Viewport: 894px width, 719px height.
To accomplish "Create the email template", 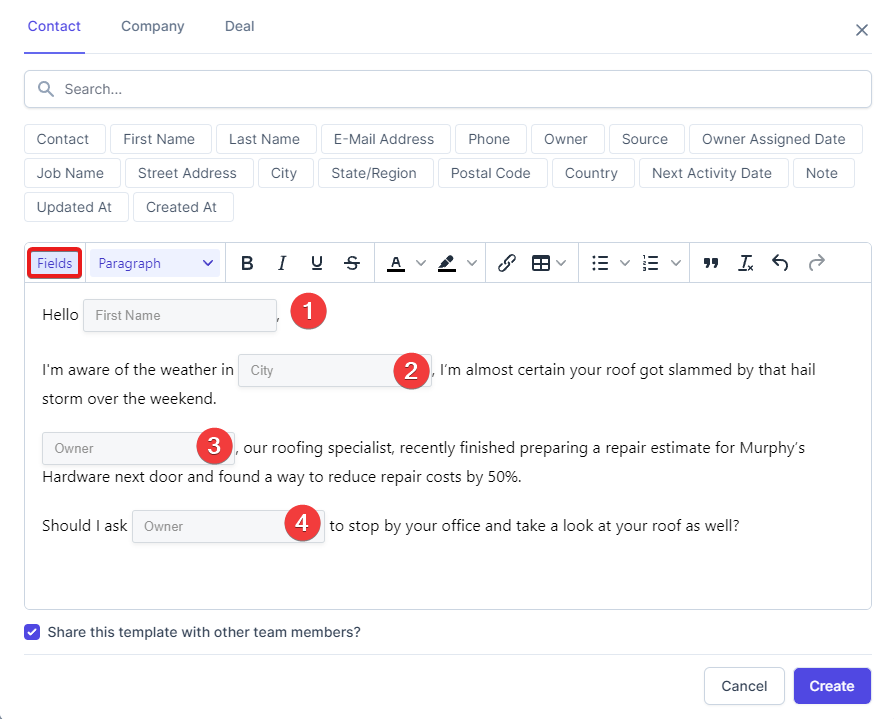I will tap(832, 686).
